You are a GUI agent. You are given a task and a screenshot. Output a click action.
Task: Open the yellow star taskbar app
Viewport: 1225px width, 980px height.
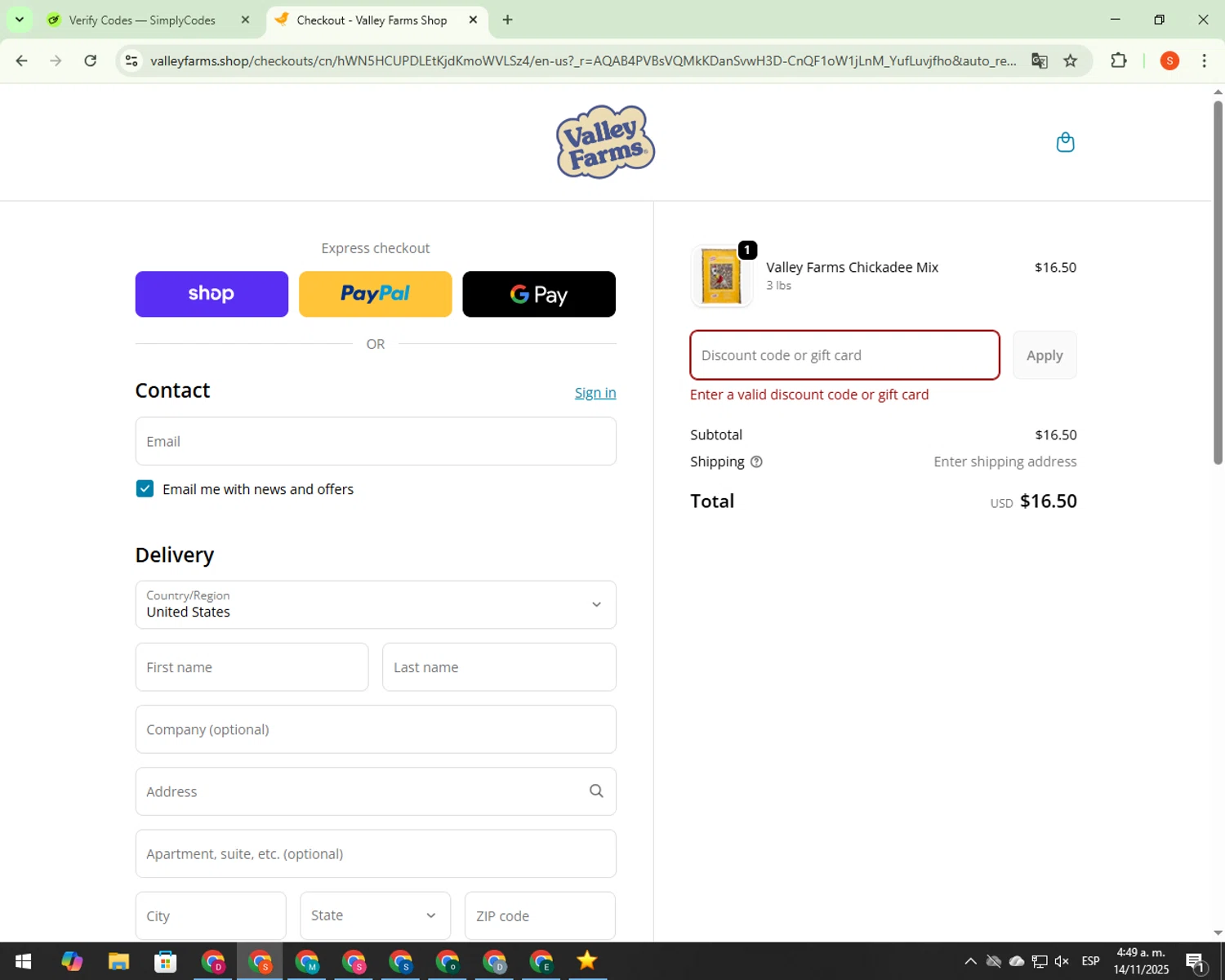point(586,961)
